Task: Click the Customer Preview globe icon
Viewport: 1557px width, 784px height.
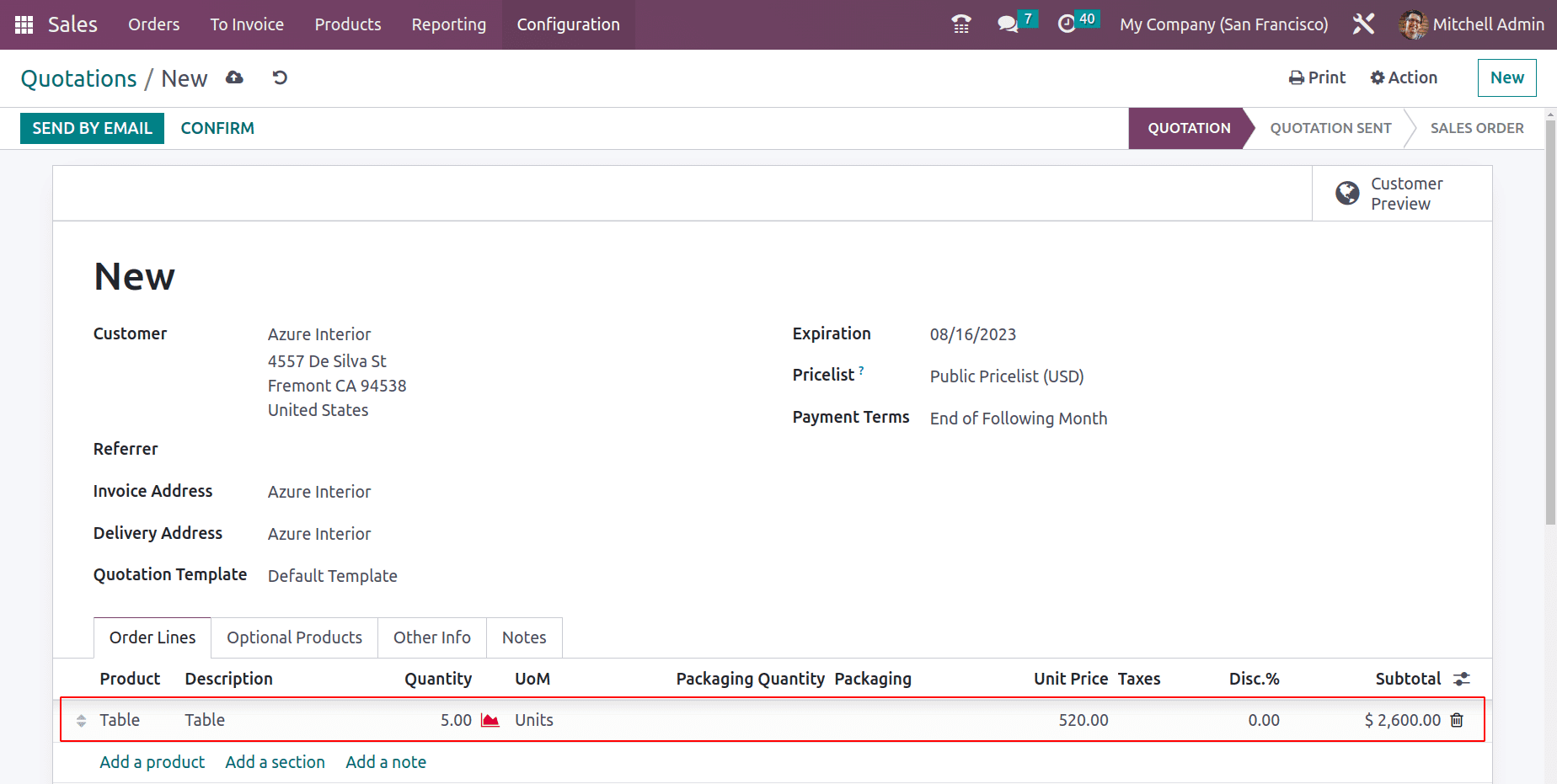Action: (1347, 193)
